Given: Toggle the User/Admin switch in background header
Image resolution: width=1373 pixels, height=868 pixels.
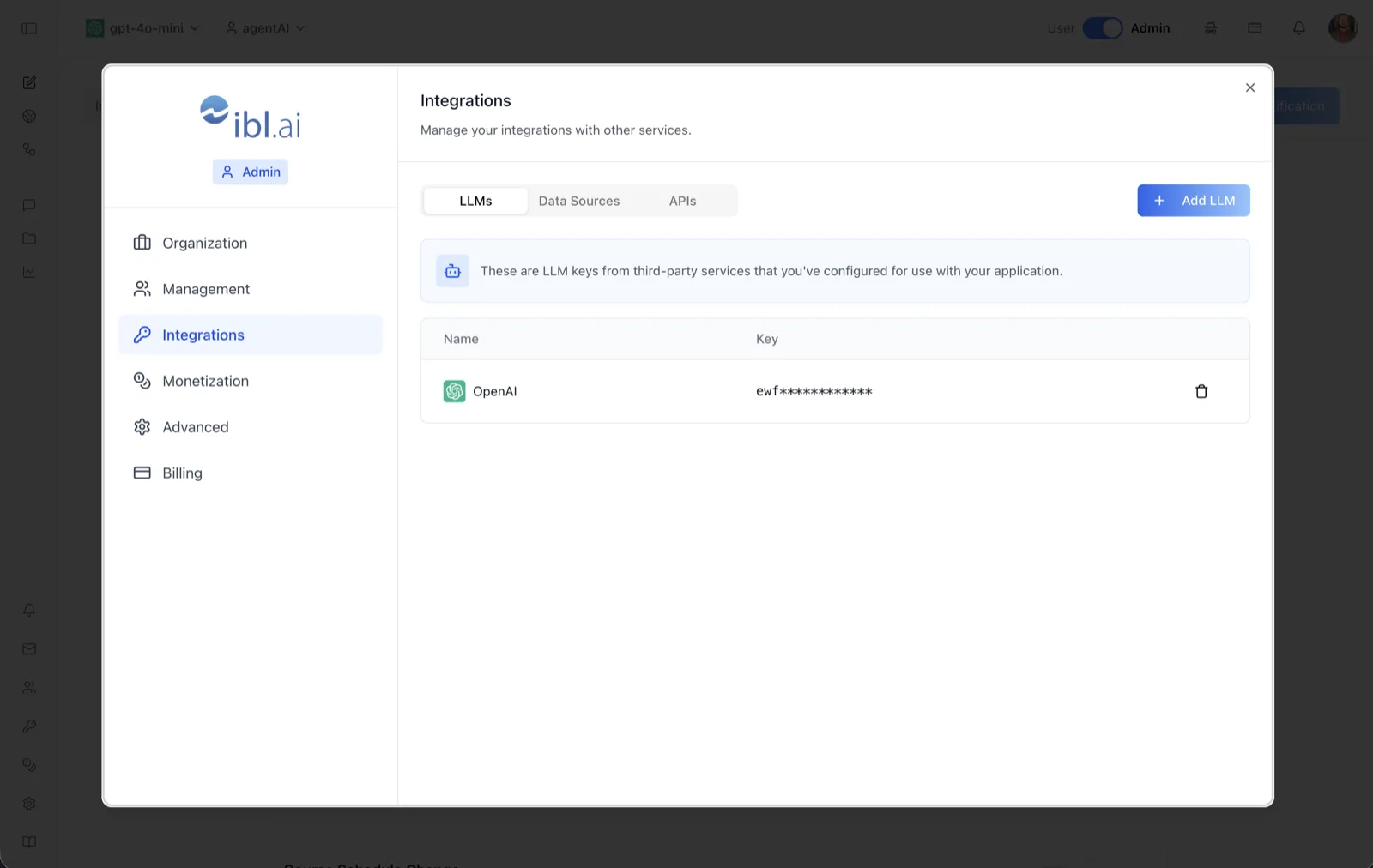Looking at the screenshot, I should coord(1103,28).
